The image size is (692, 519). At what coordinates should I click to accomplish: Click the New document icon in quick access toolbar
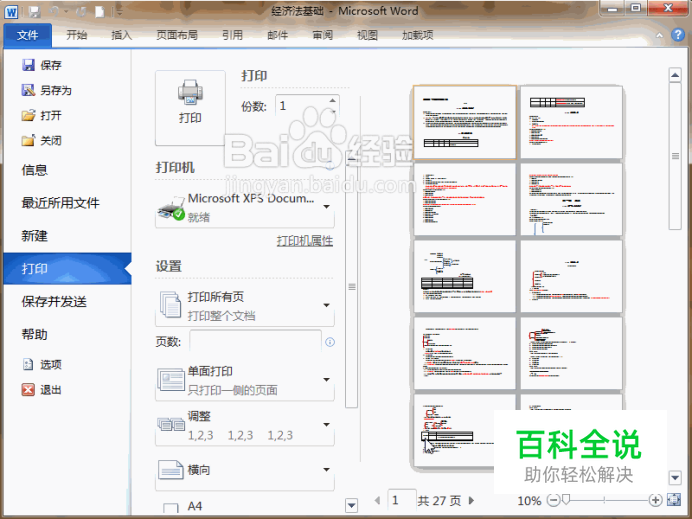point(100,11)
